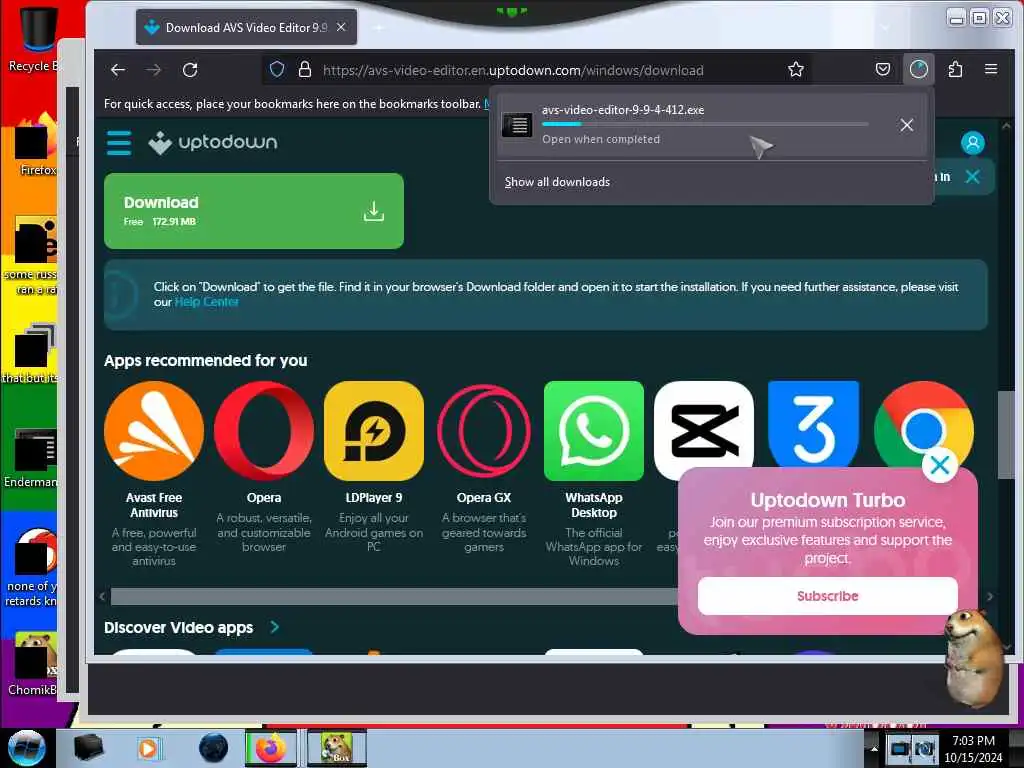This screenshot has height=768, width=1024.
Task: Go back with the browser back arrow
Action: pyautogui.click(x=118, y=70)
